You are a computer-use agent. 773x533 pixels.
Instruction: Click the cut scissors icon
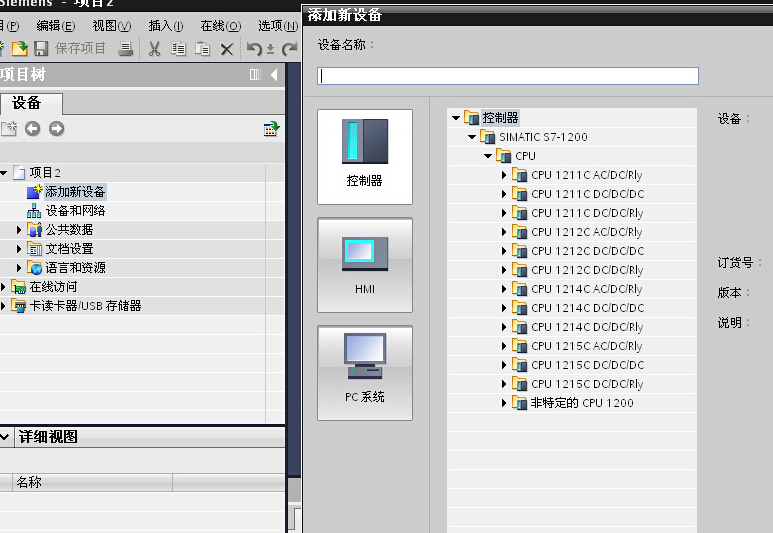pos(155,49)
